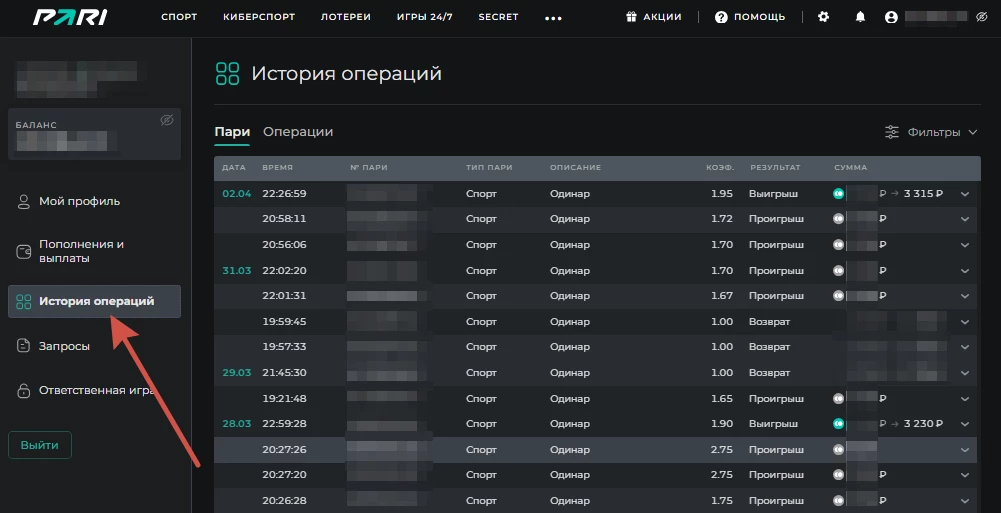1001x513 pixels.
Task: Open the settings gear icon
Action: (824, 17)
